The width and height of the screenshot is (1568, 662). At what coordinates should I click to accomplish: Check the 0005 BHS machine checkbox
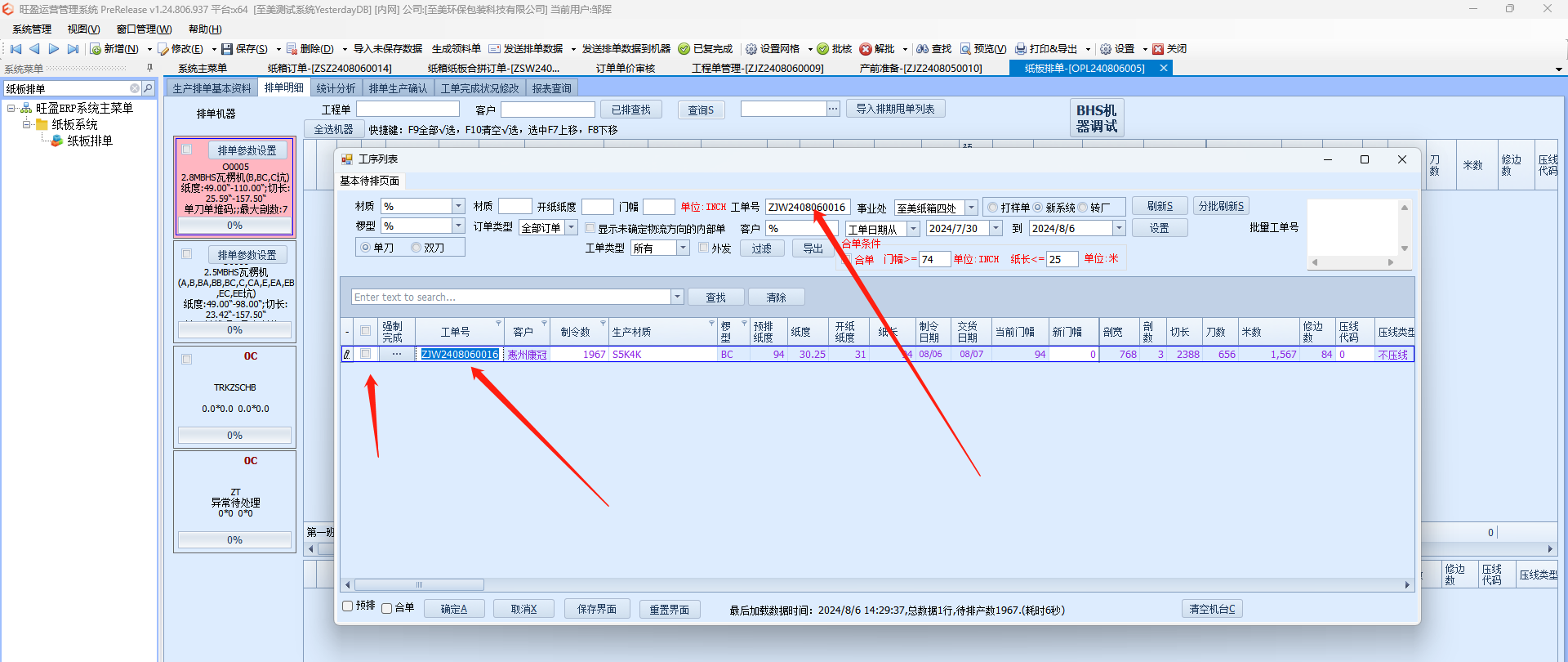(x=187, y=150)
